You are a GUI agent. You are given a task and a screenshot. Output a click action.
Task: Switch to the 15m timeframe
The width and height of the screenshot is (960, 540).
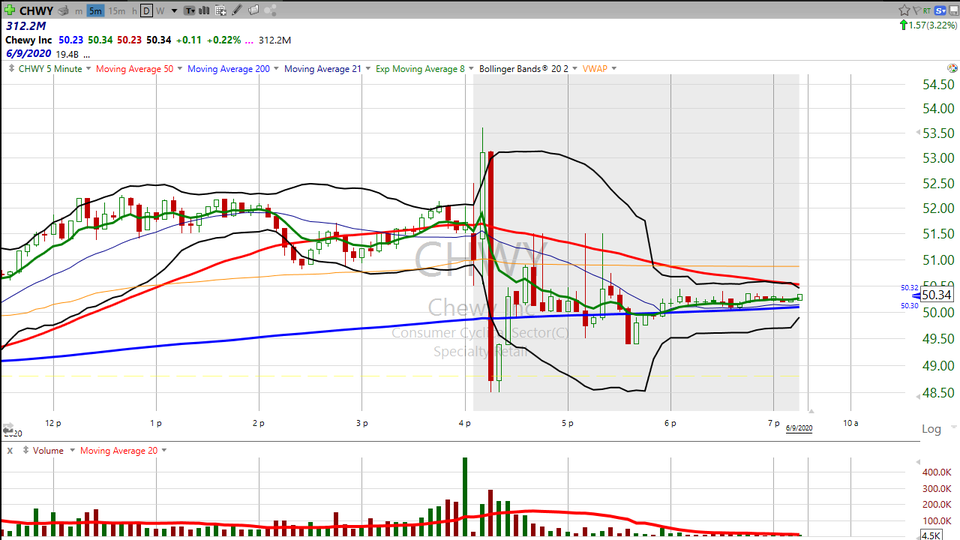[x=117, y=11]
